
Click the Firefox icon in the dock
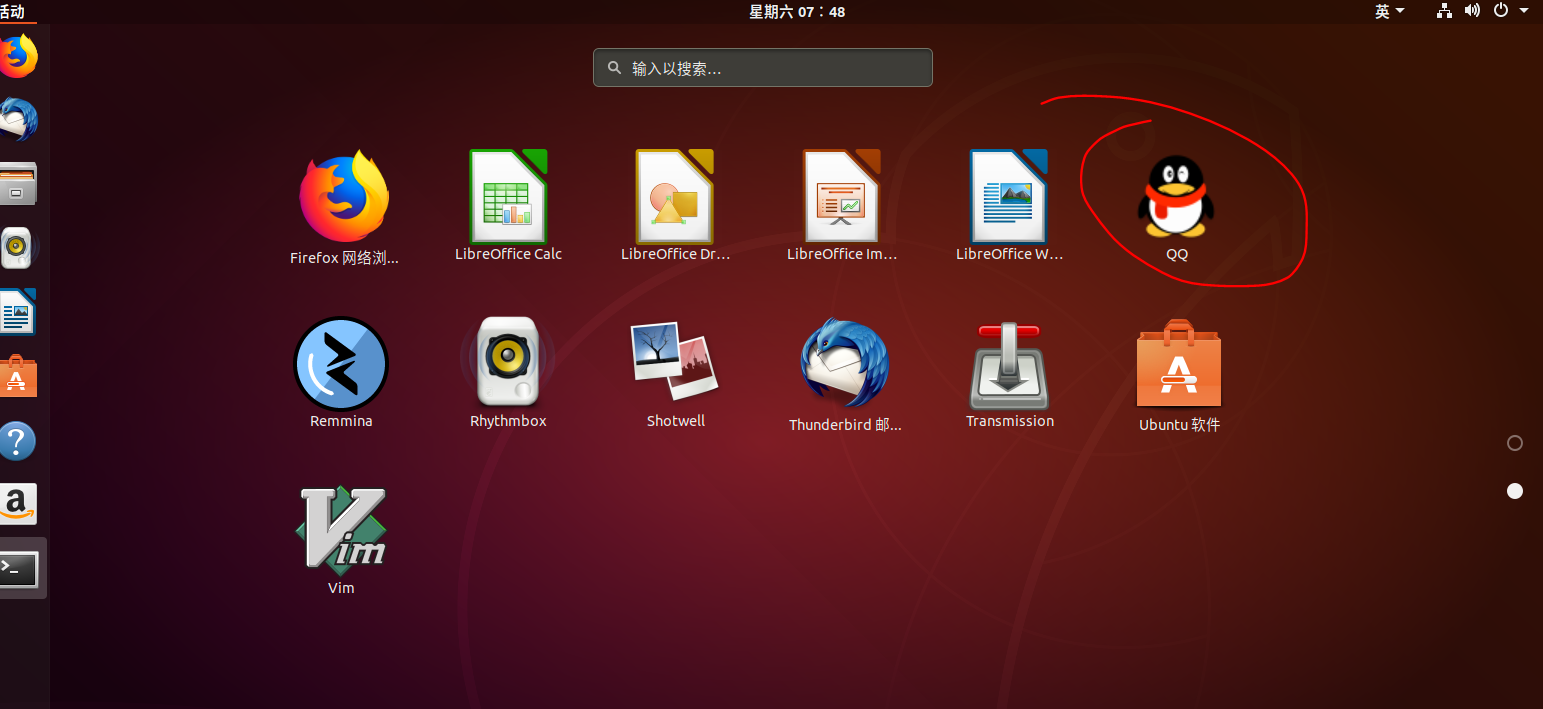tap(18, 57)
